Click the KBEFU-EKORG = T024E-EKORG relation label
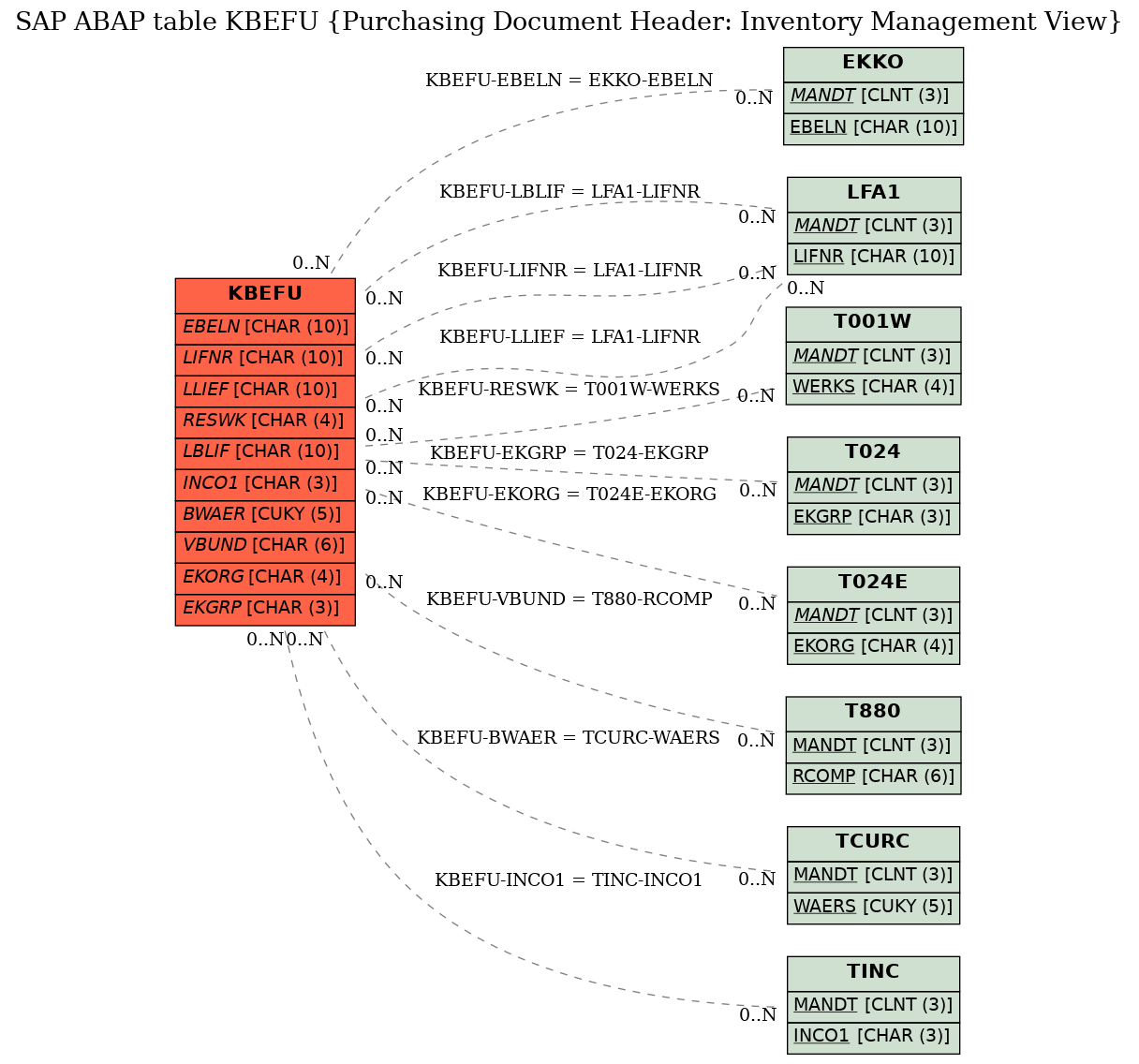The height and width of the screenshot is (1064, 1139). (x=569, y=495)
